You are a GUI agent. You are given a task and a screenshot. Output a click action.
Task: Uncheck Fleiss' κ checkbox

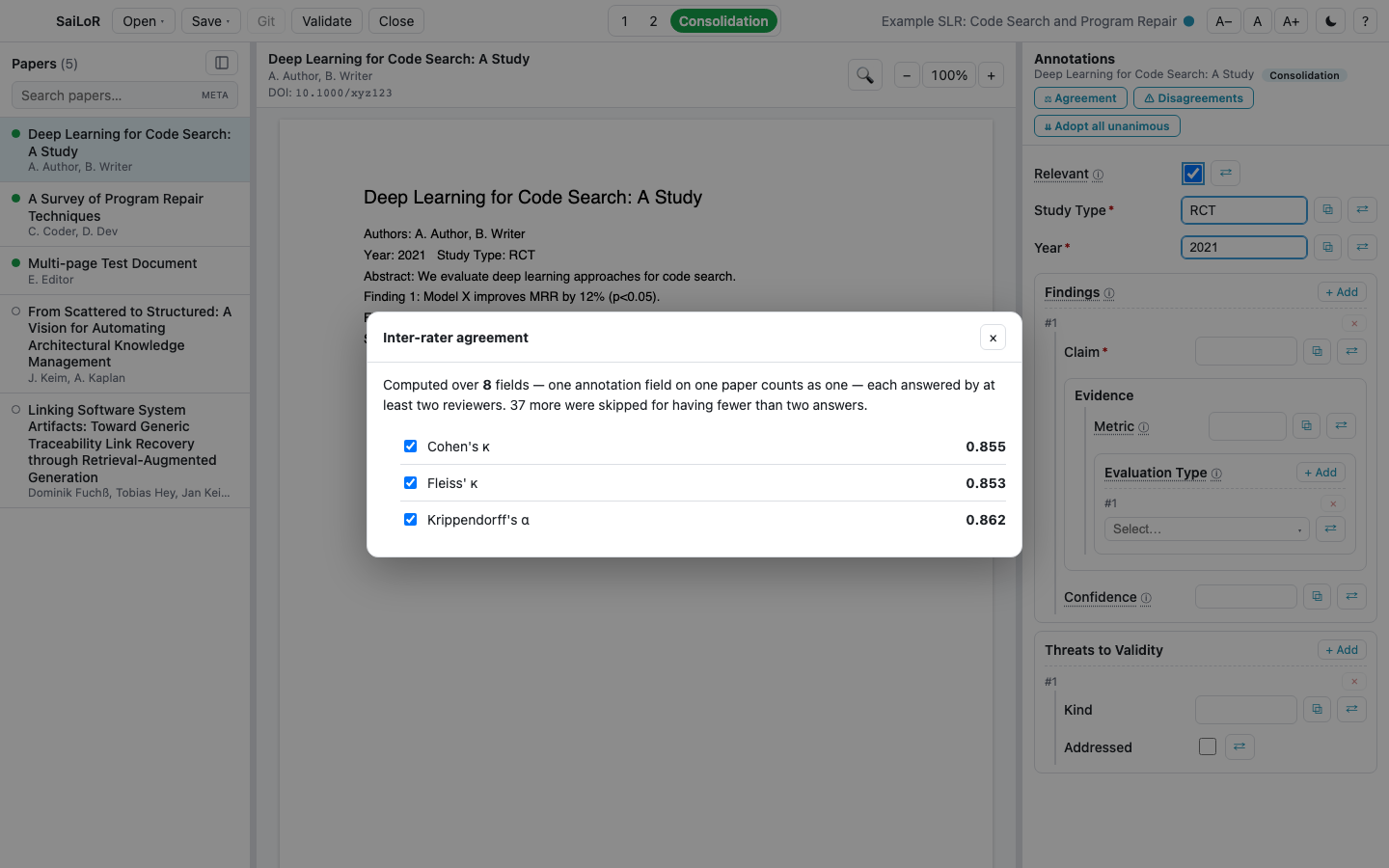410,482
